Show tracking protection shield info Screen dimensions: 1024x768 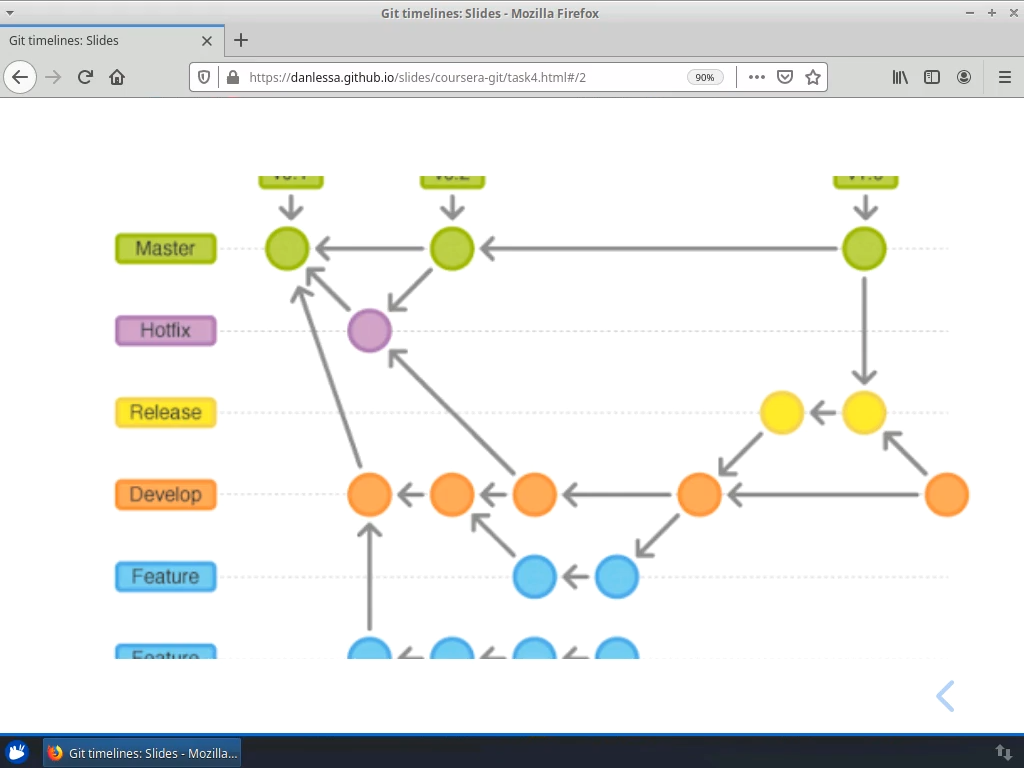(204, 77)
